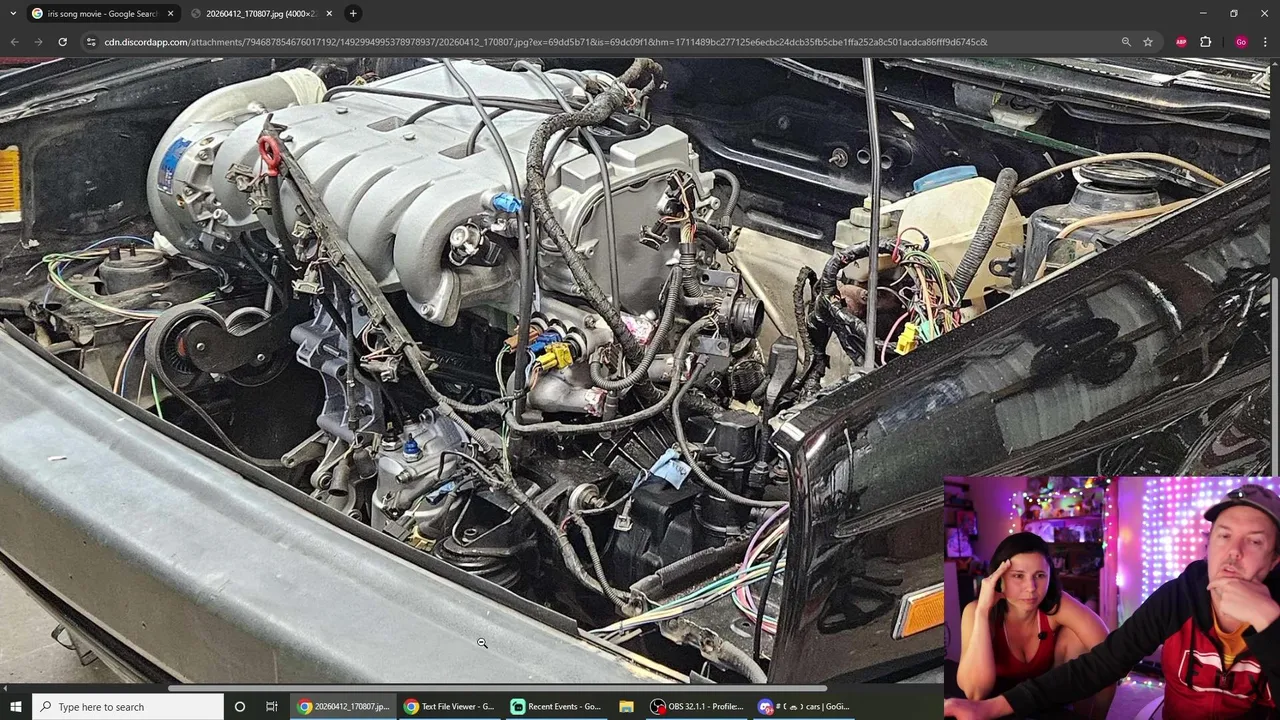Open the ABP adblock extension

(1181, 42)
